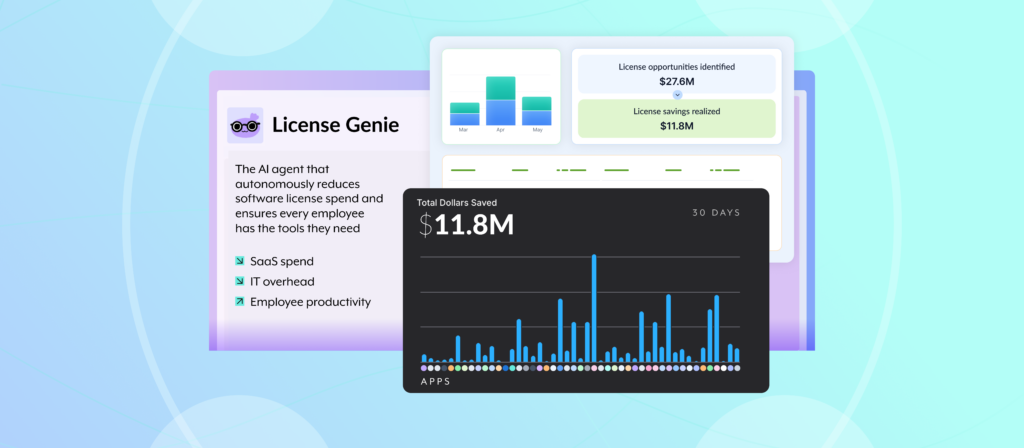Viewport: 1024px width, 448px height.
Task: Select the License savings realized card
Action: [677, 118]
